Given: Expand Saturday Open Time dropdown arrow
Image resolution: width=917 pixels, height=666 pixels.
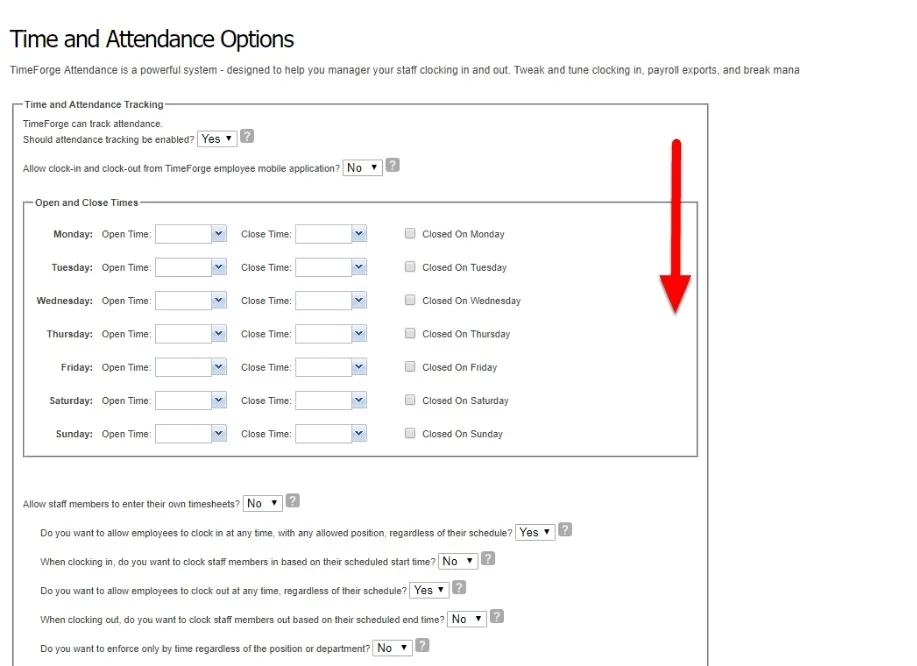Looking at the screenshot, I should 219,401.
